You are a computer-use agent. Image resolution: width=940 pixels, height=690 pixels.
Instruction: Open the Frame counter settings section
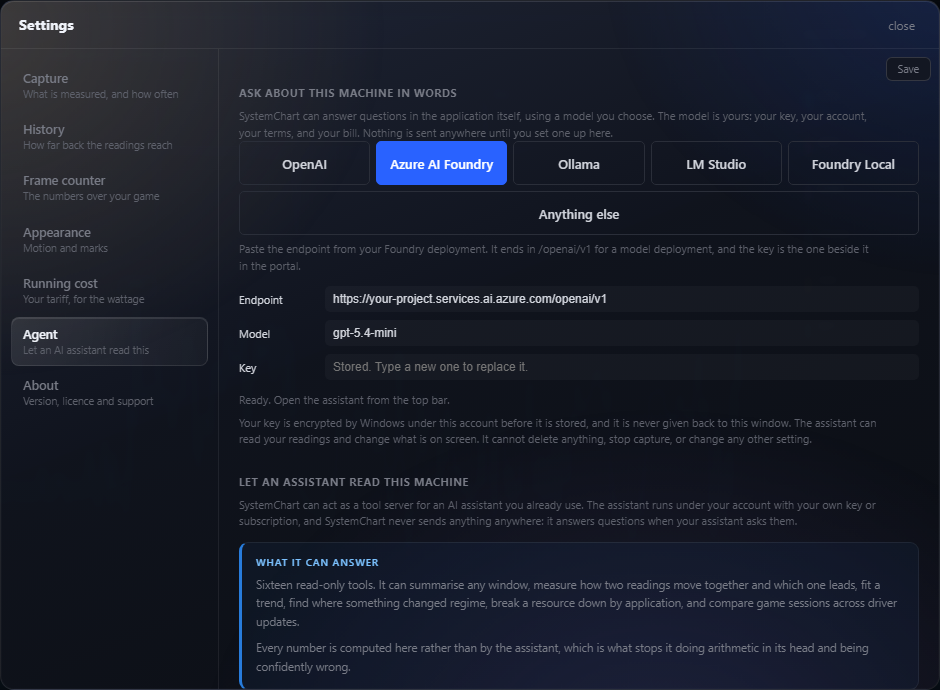coord(109,188)
